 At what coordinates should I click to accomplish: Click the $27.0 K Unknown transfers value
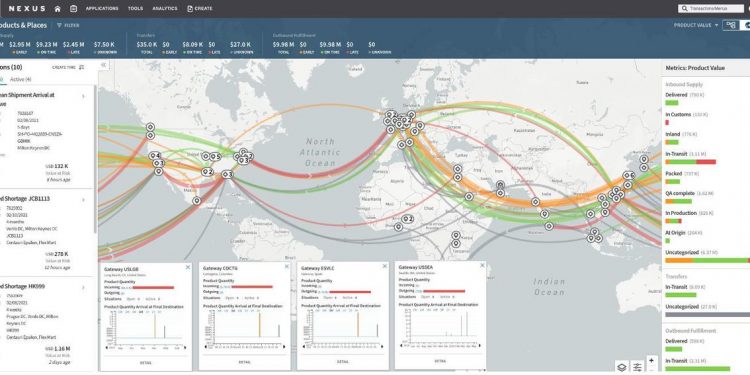pyautogui.click(x=241, y=44)
